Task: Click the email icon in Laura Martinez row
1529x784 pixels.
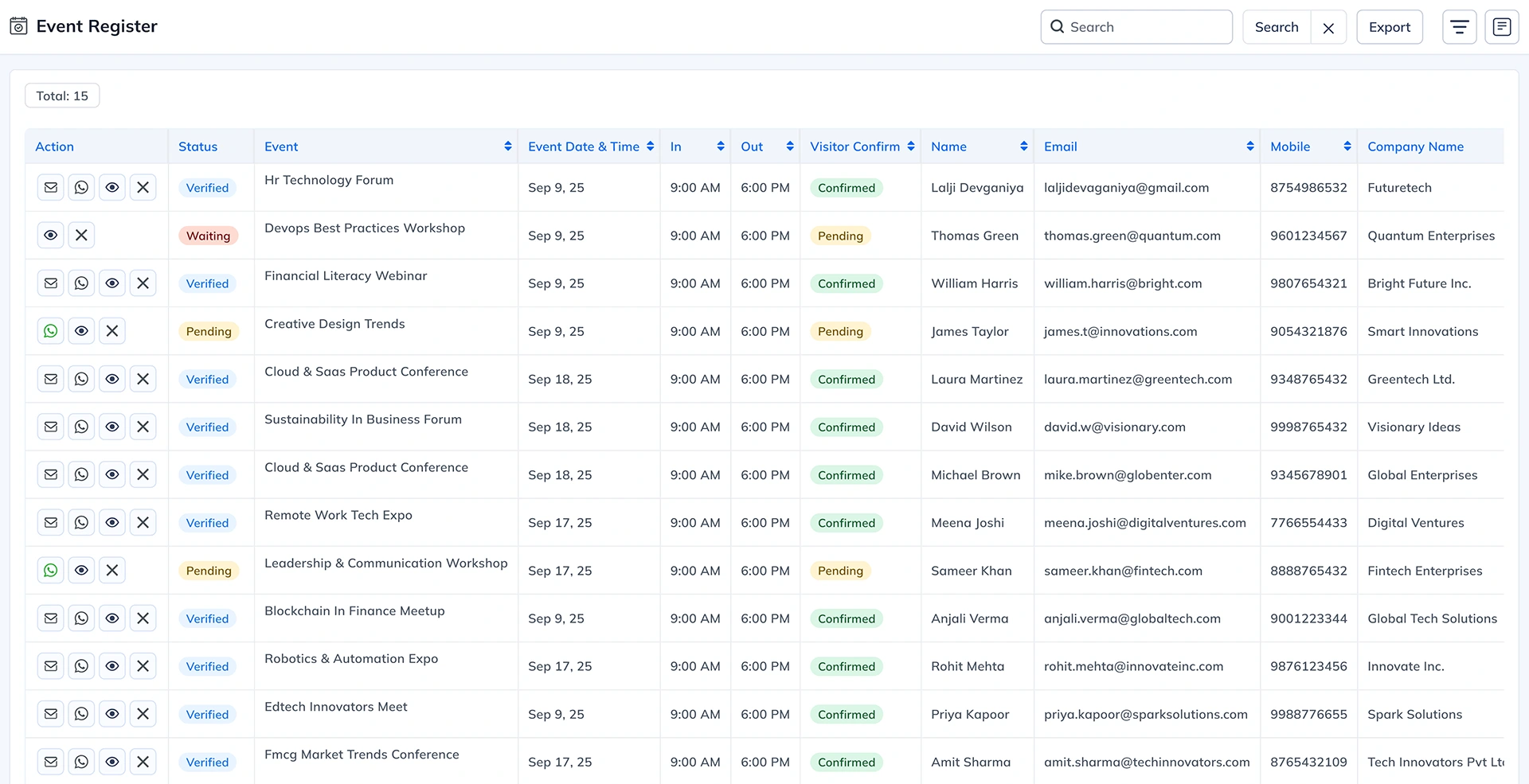Action: [x=51, y=379]
